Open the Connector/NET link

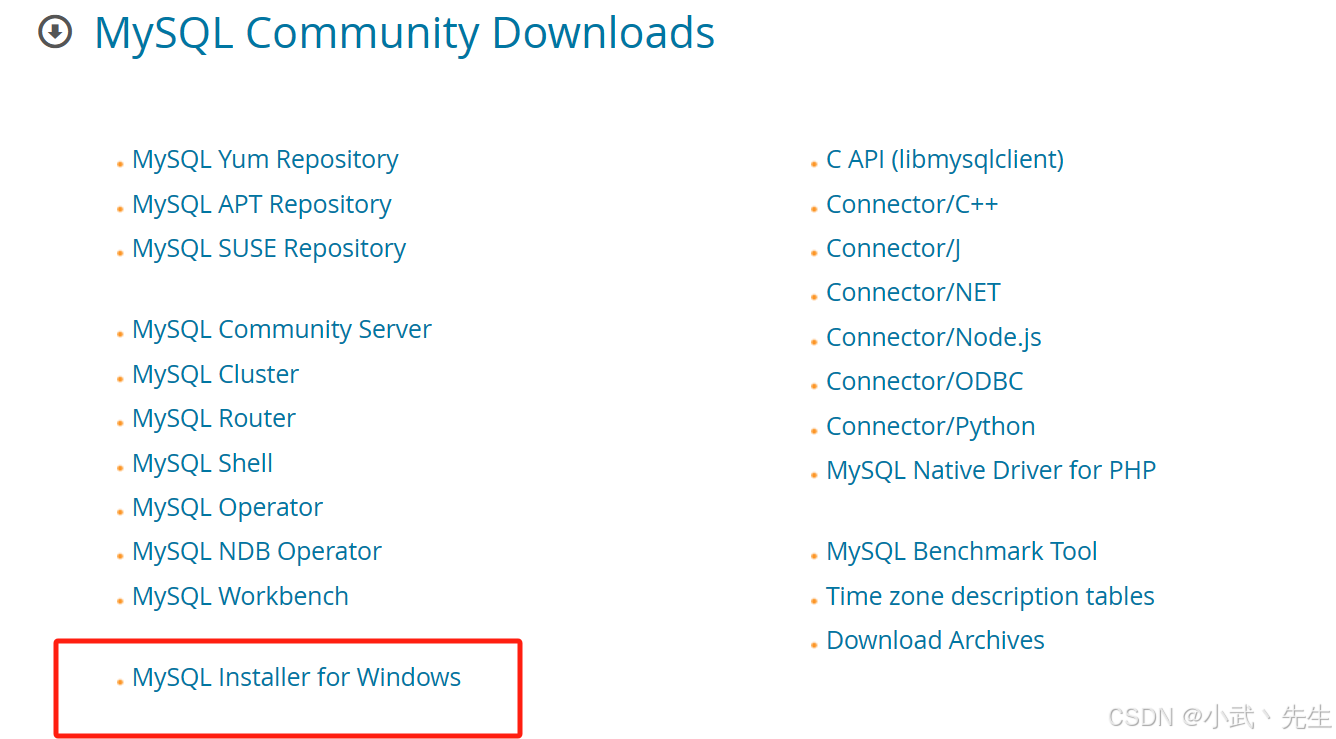[913, 292]
